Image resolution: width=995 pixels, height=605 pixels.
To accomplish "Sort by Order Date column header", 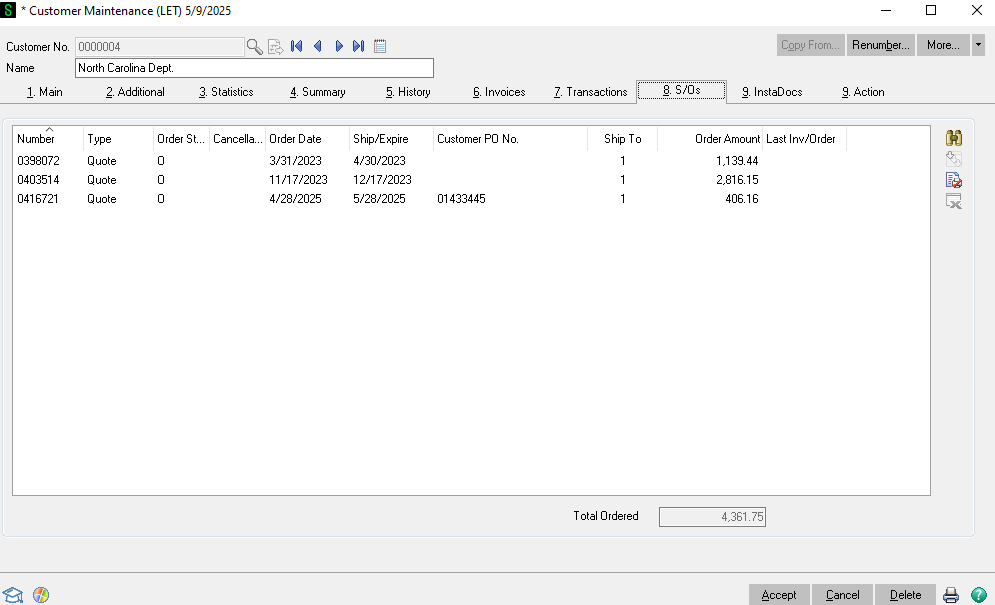I will pyautogui.click(x=295, y=139).
